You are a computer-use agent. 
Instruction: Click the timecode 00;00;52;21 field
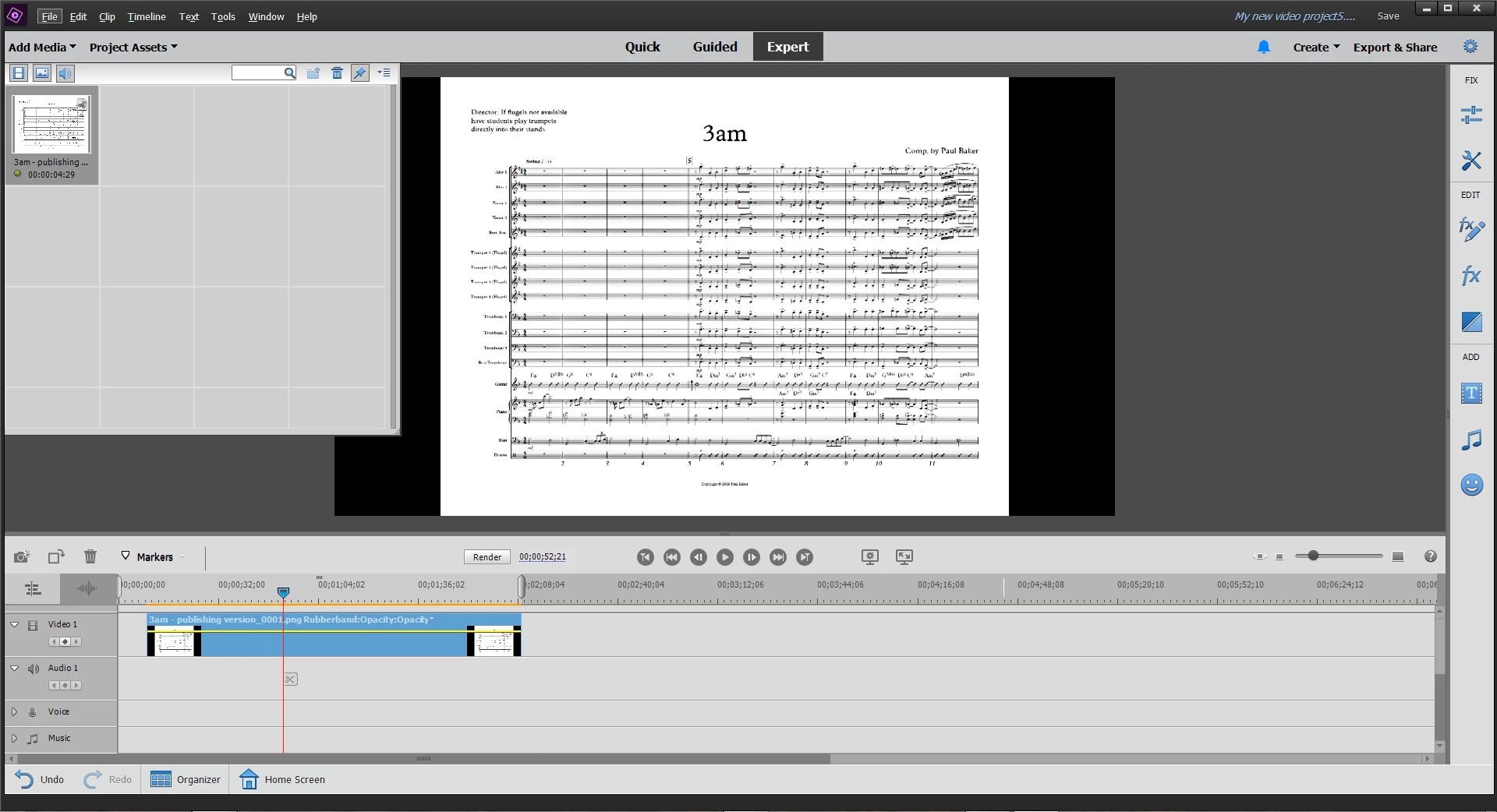[543, 556]
